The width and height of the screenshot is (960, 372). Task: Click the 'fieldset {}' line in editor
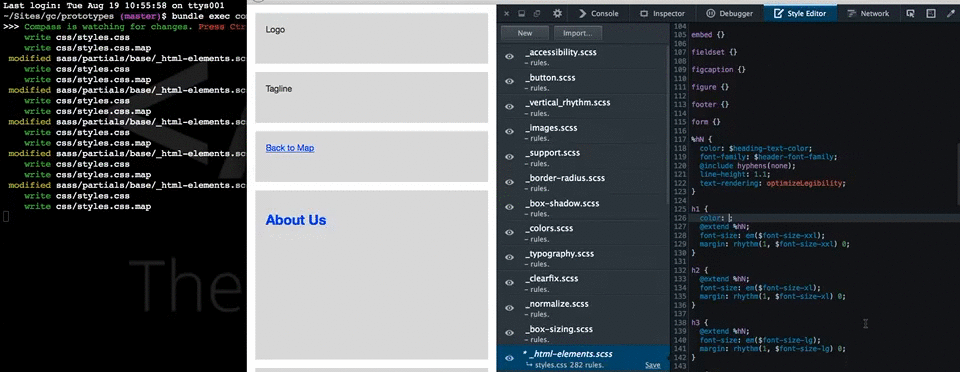point(713,53)
